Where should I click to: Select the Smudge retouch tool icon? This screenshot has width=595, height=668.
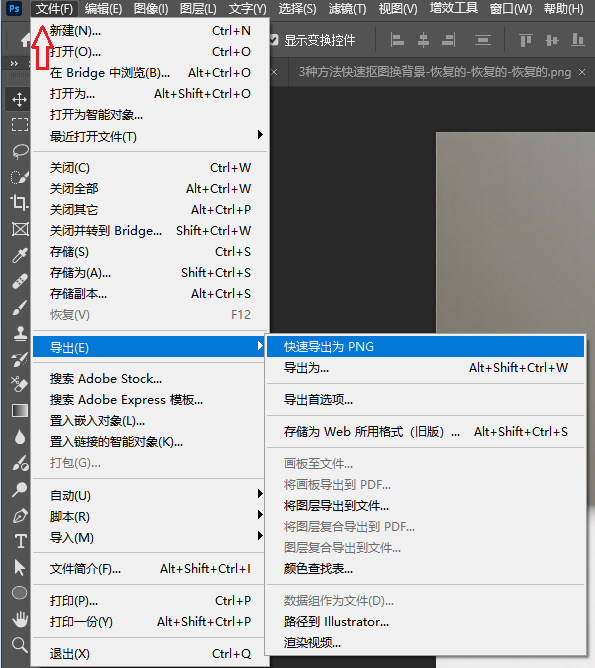(x=20, y=463)
